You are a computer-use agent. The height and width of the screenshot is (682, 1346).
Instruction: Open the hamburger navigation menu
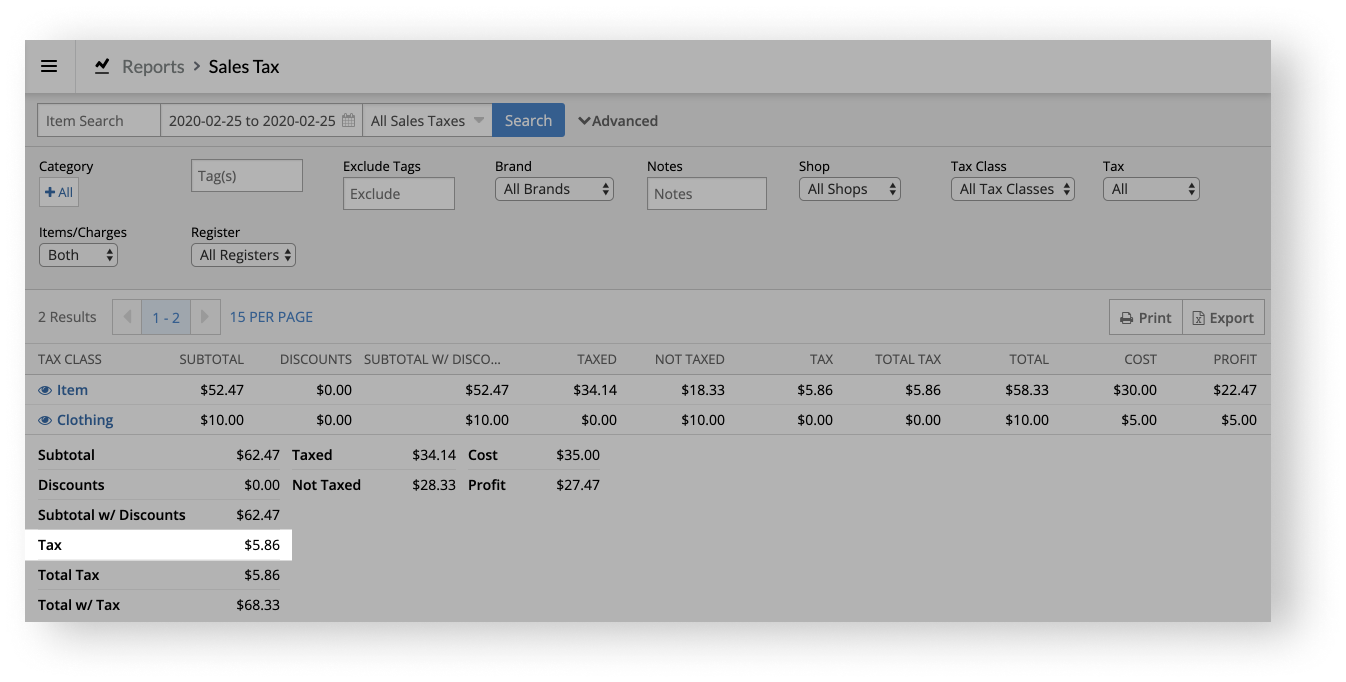click(49, 67)
